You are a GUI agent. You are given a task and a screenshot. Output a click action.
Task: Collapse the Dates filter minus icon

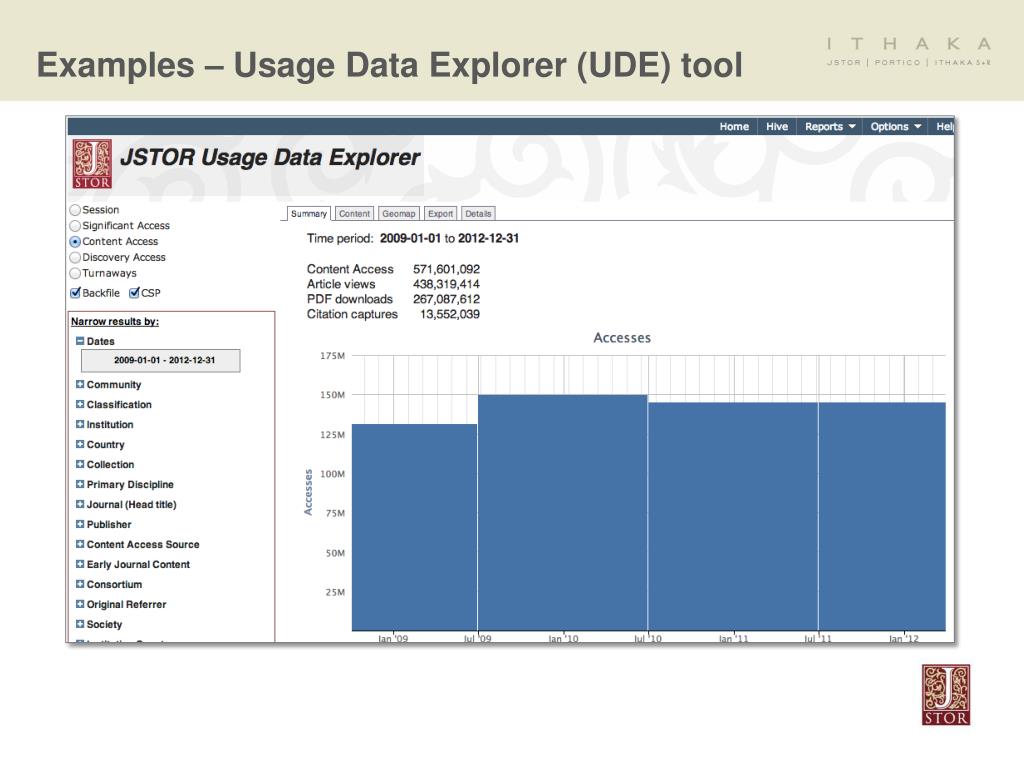80,342
